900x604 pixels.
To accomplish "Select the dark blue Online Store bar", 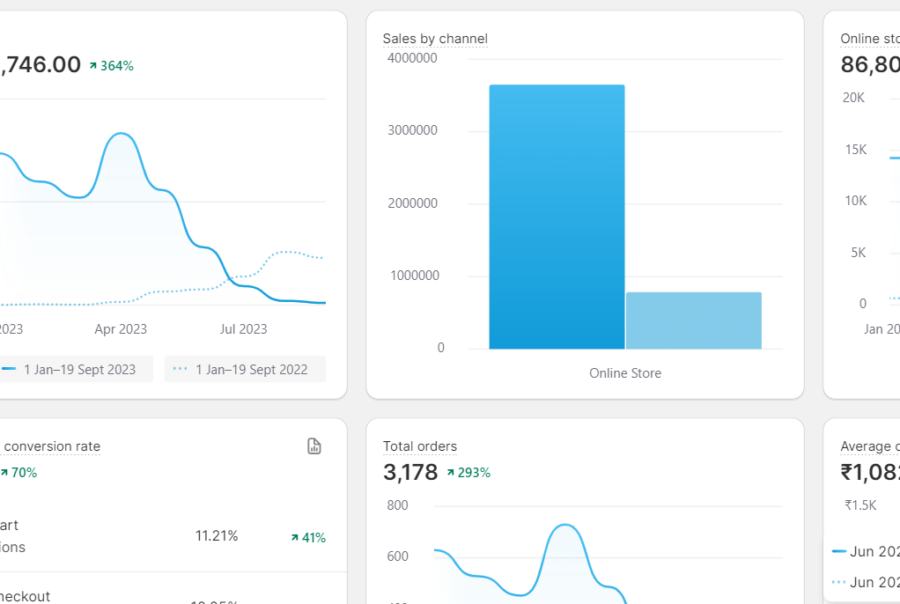I will (x=557, y=217).
